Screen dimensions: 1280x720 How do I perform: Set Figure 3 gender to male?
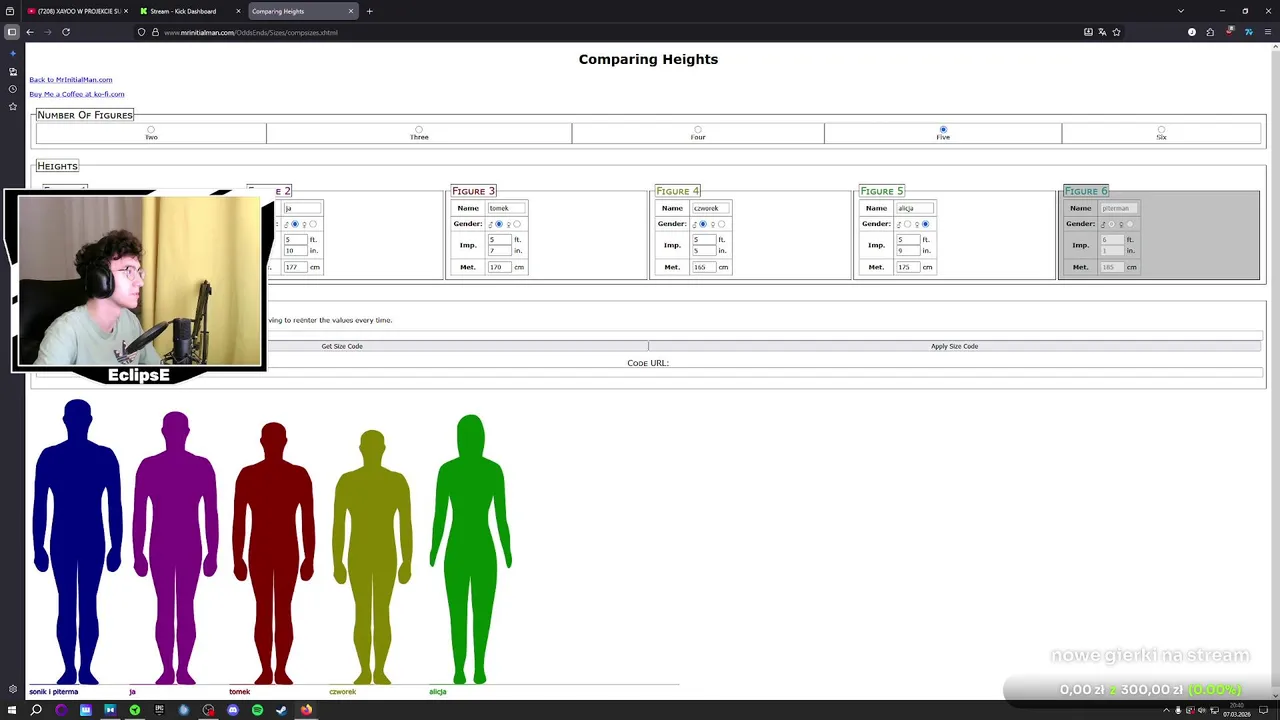499,224
